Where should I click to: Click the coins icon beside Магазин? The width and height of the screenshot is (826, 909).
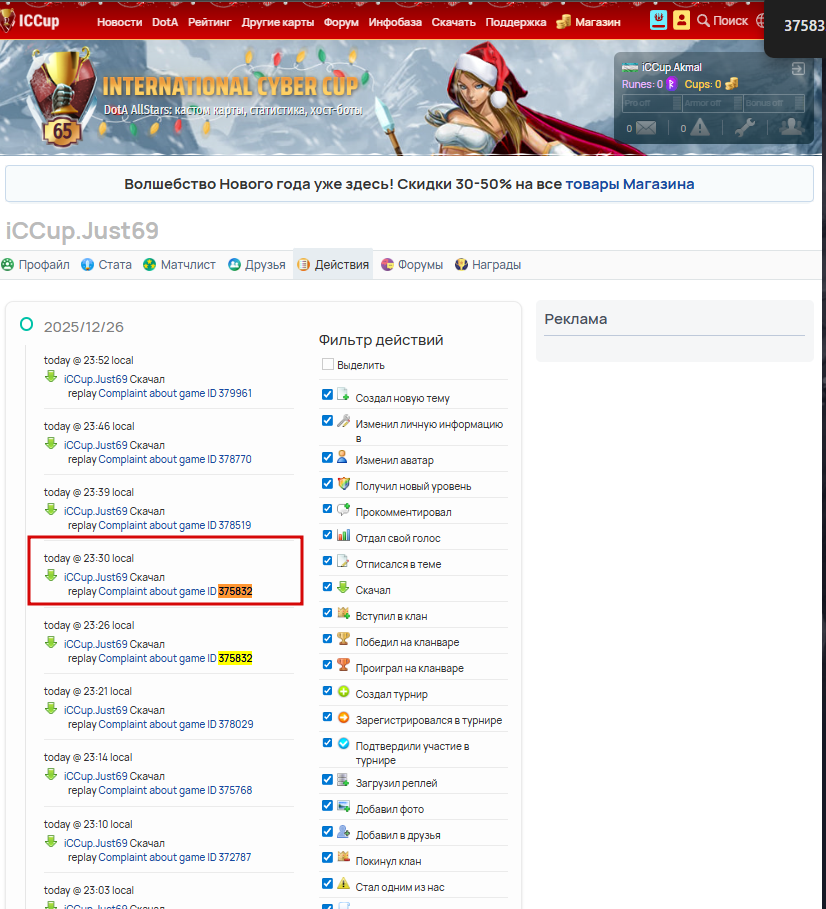pos(563,22)
